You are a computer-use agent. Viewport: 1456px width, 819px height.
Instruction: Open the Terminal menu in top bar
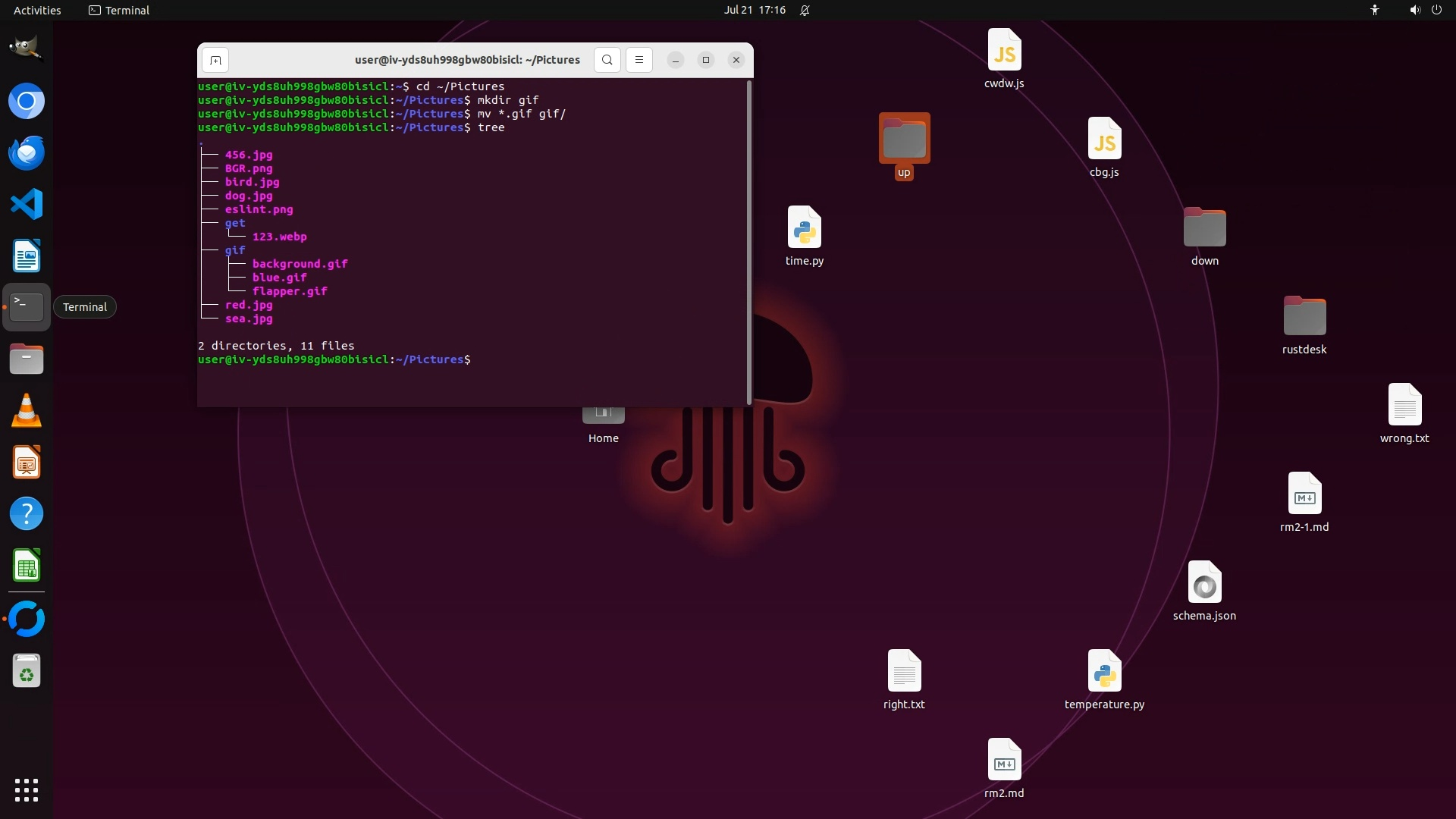[x=119, y=10]
